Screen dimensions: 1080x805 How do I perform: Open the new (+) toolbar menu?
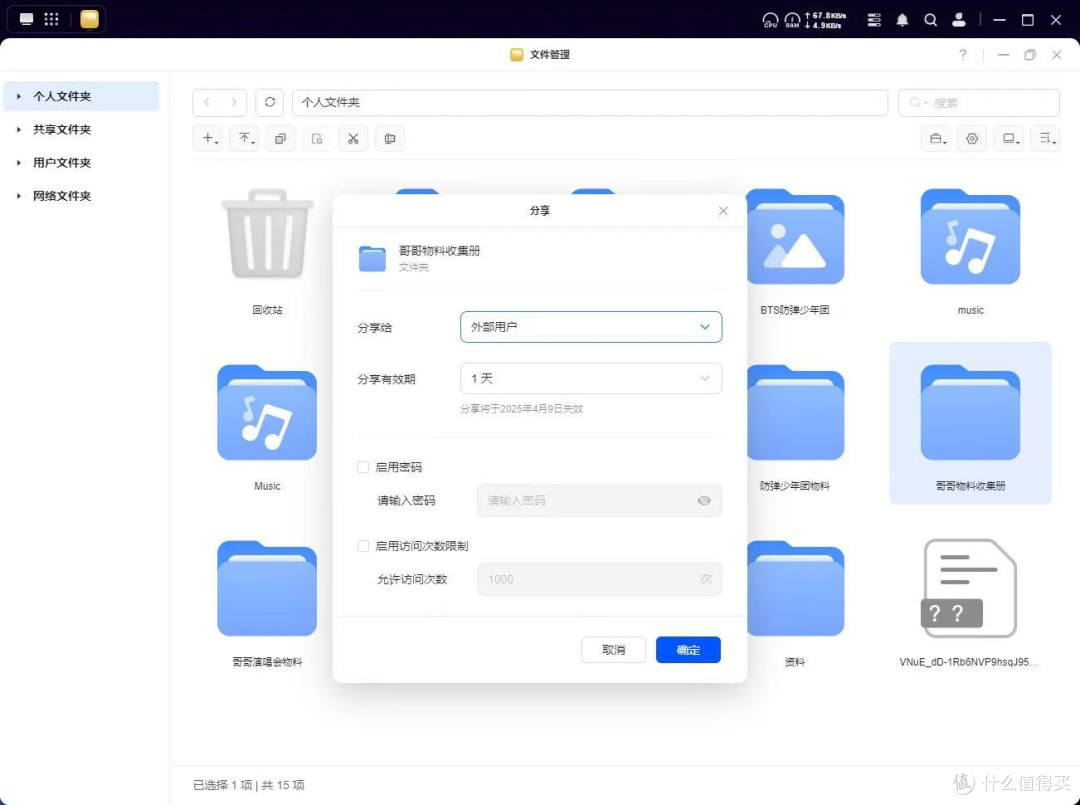point(209,138)
